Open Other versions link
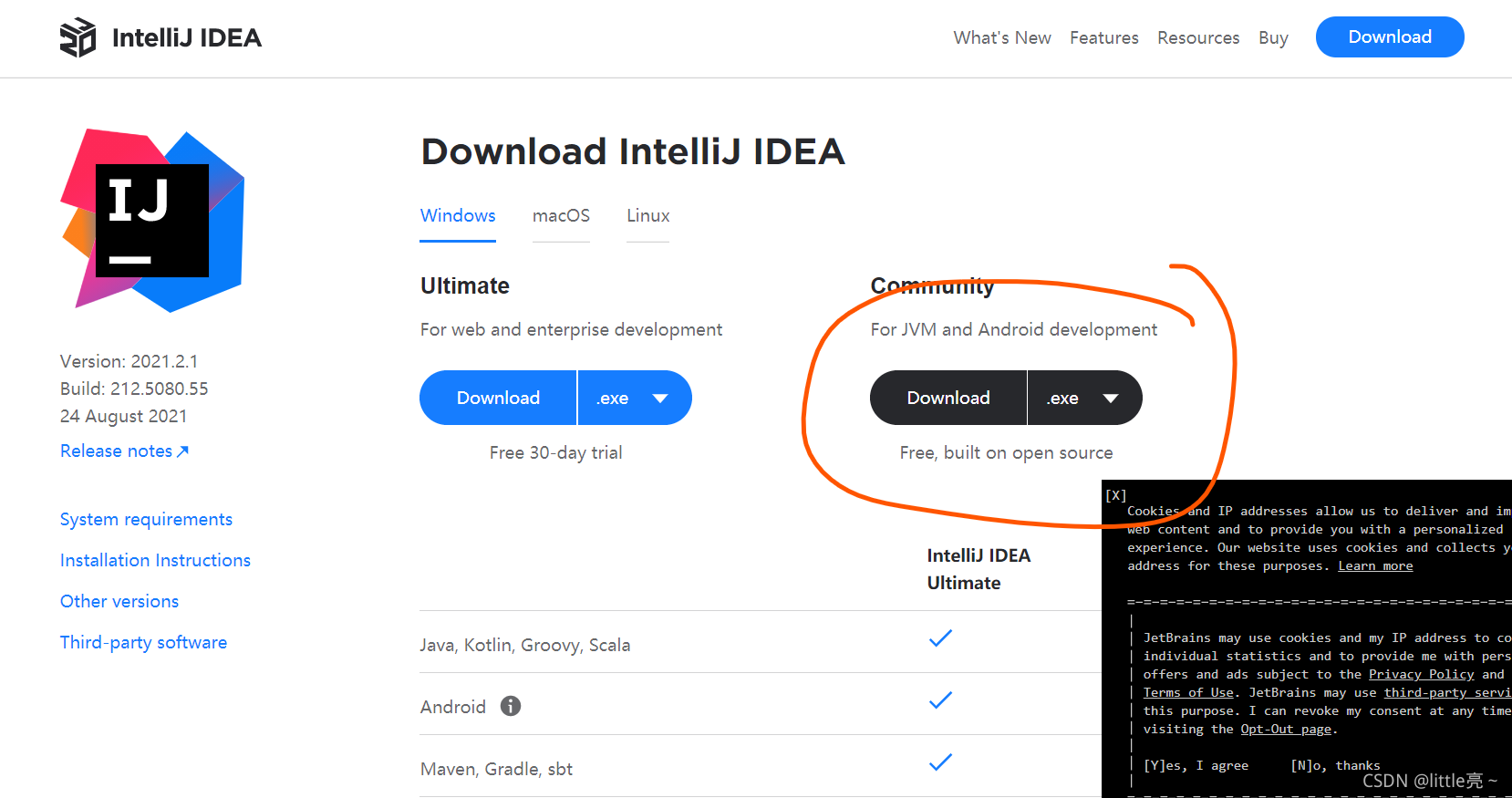The height and width of the screenshot is (798, 1512). click(x=119, y=601)
